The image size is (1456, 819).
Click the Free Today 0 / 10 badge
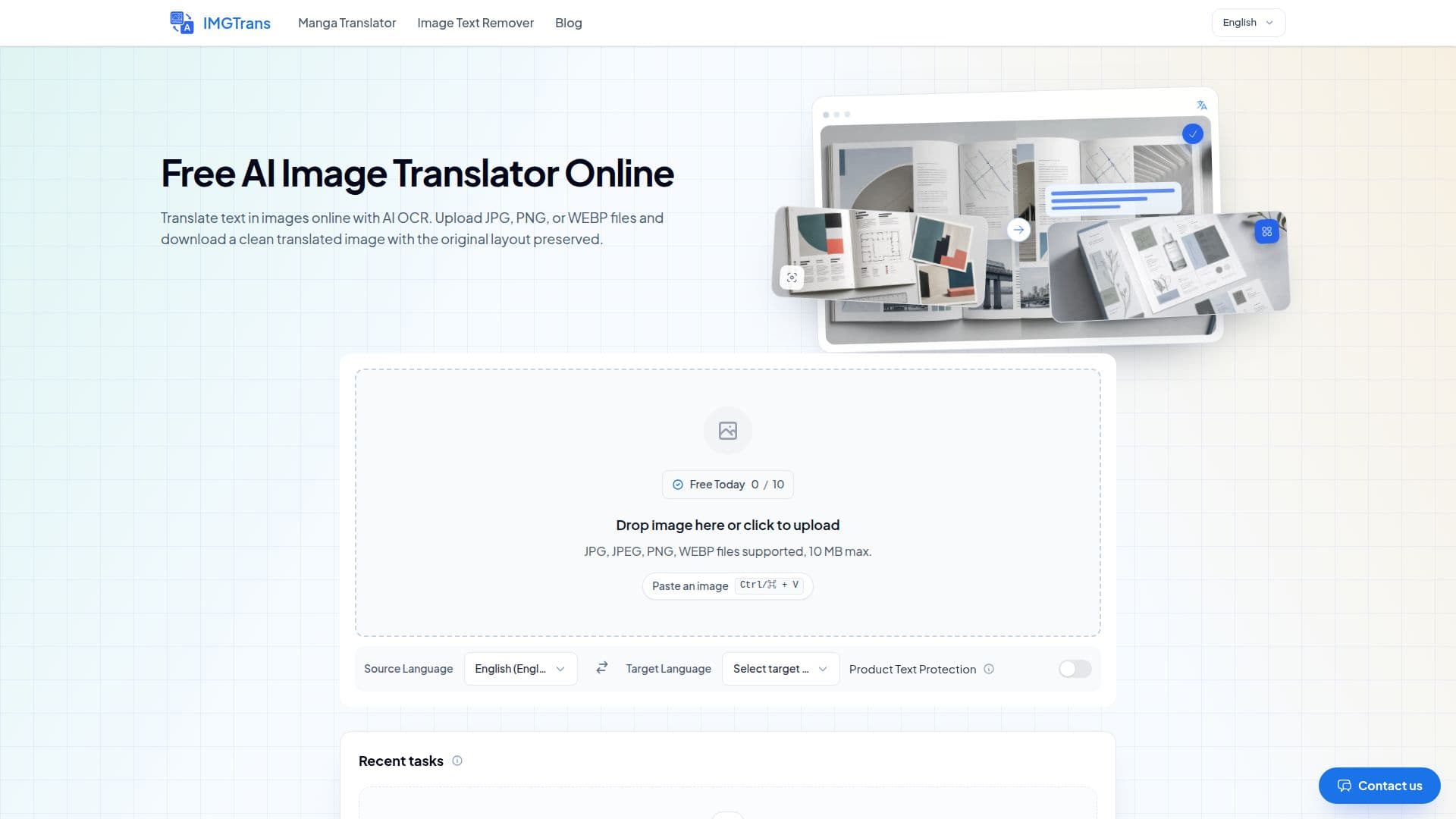(x=728, y=485)
